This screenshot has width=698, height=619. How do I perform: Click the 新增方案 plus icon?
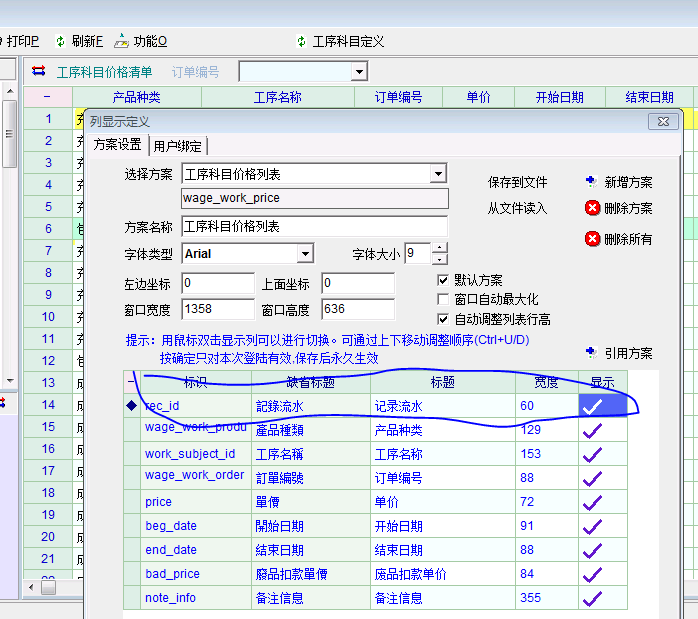point(592,182)
